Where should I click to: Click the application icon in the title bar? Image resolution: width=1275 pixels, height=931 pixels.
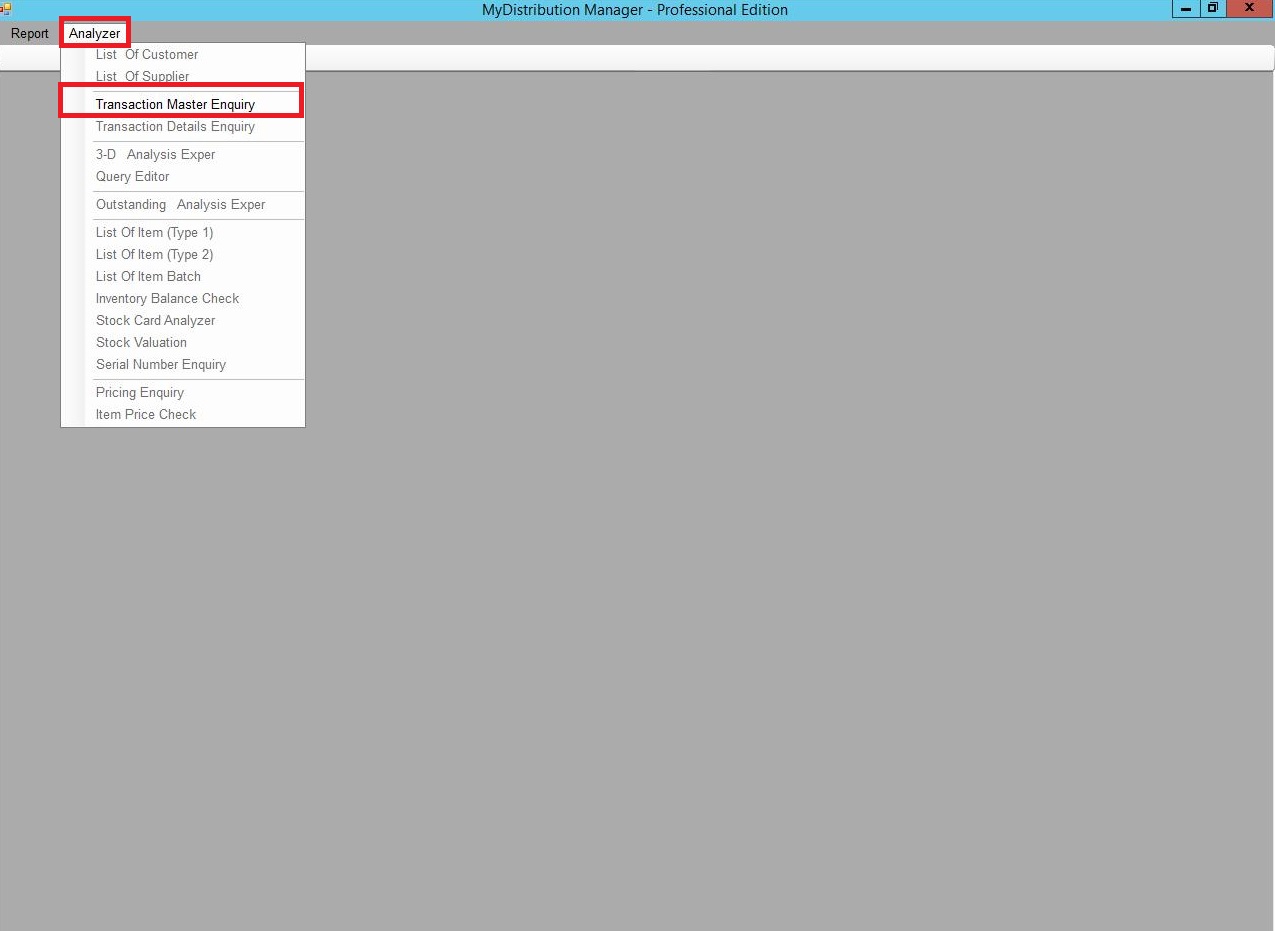click(x=6, y=9)
